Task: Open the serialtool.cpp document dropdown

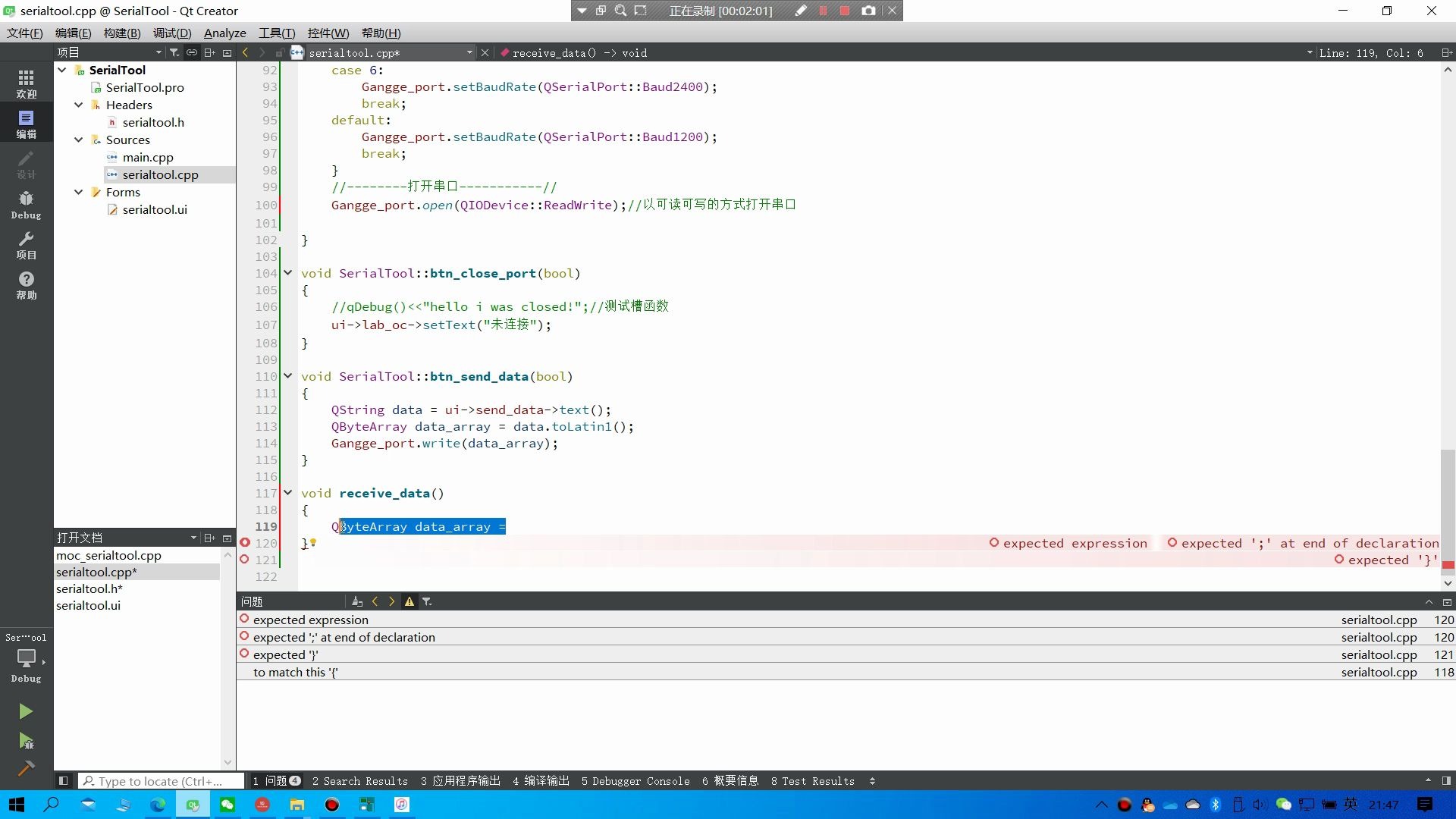Action: click(x=469, y=52)
